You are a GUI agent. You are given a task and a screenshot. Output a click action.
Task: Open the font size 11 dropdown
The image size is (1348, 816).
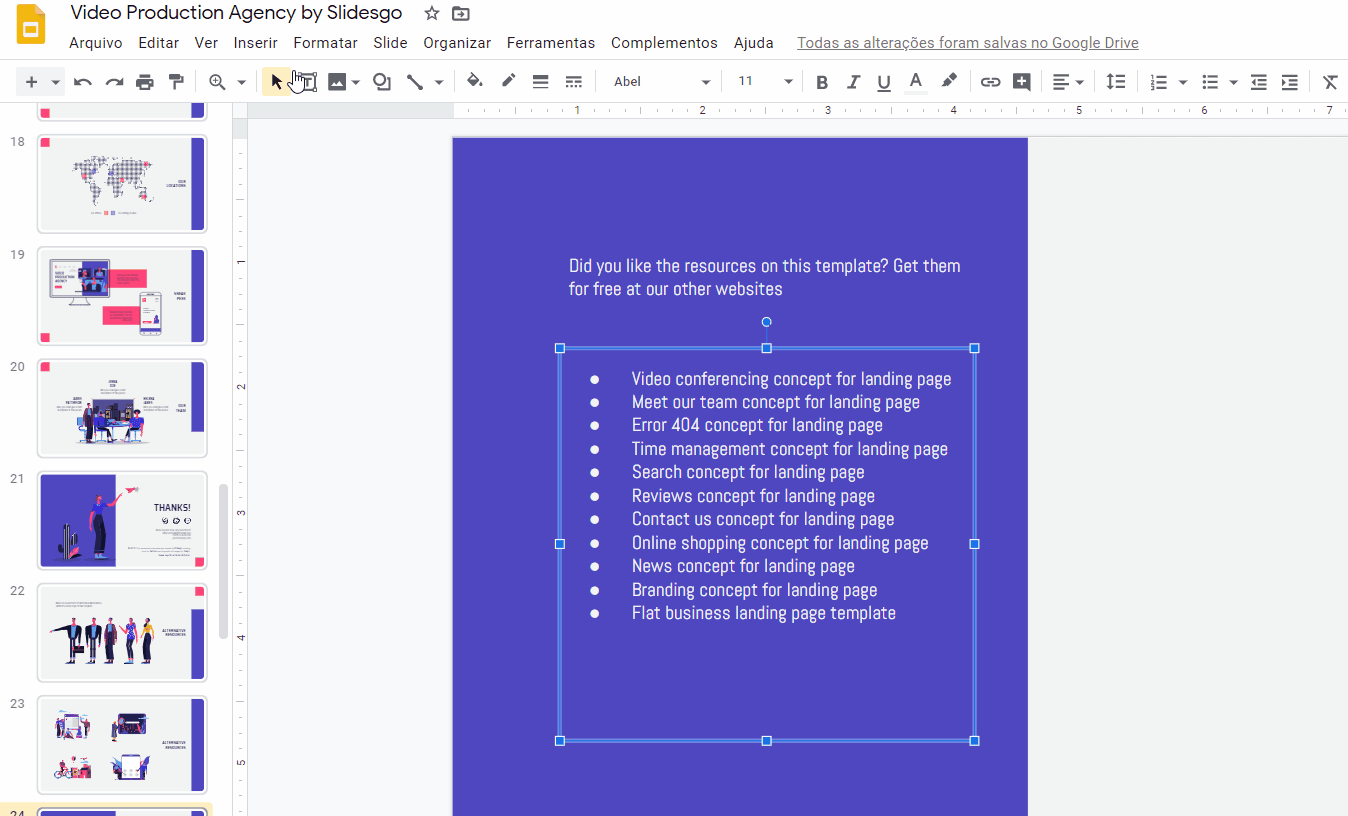tap(765, 82)
